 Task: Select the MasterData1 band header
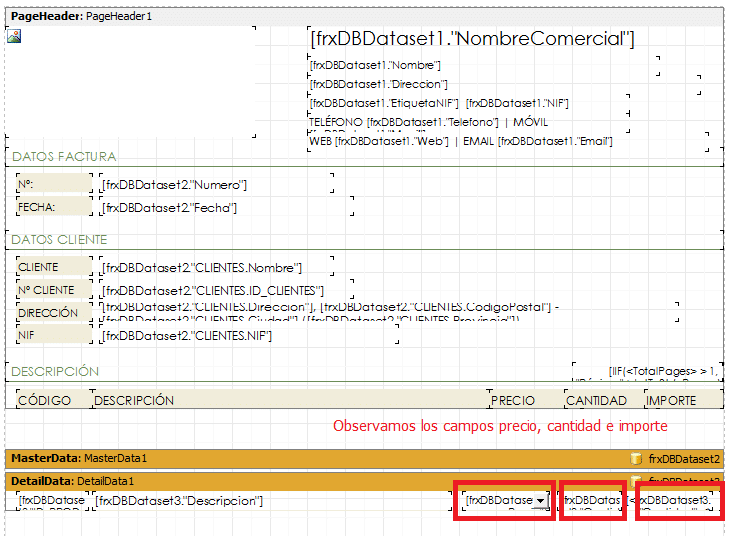pyautogui.click(x=364, y=459)
